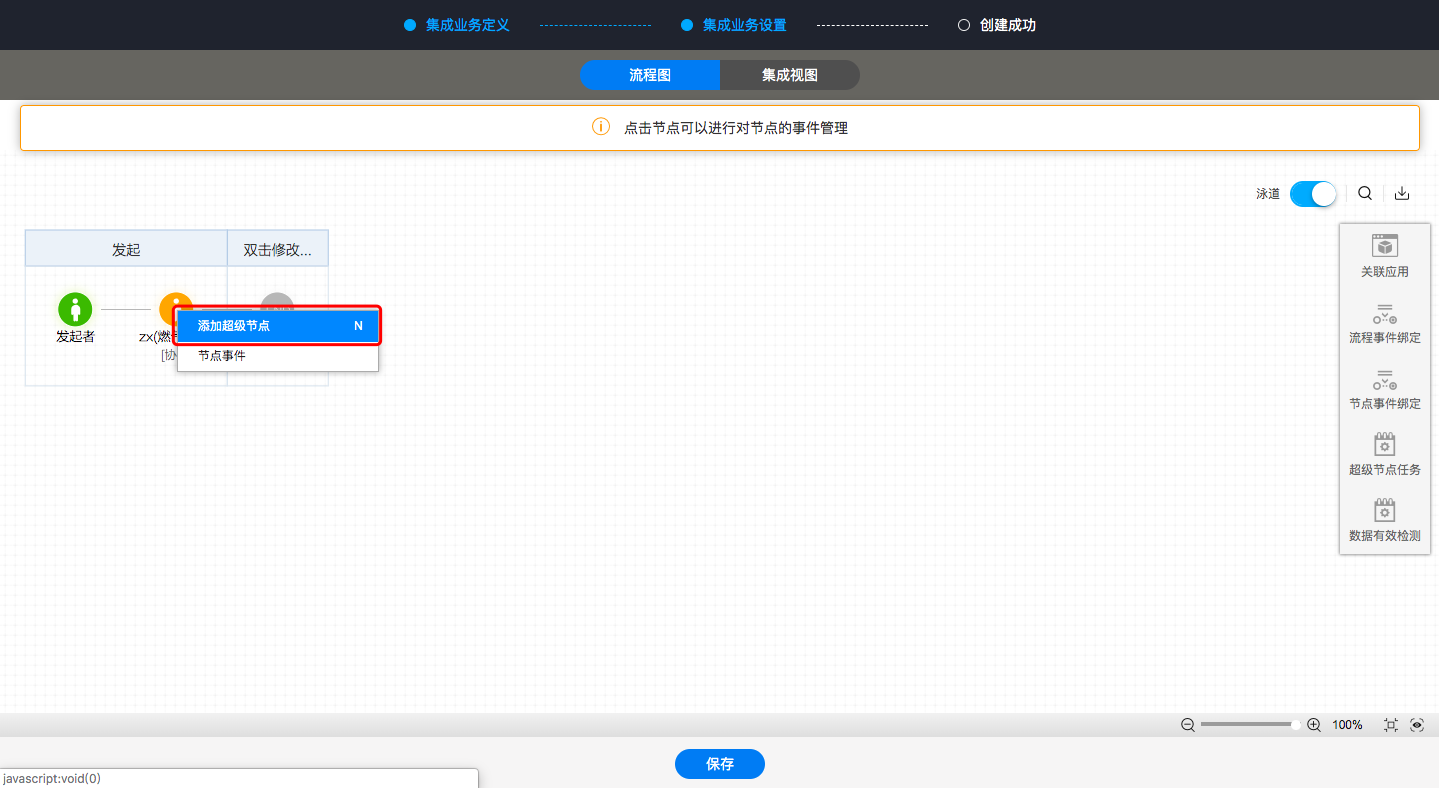Choose 添加超级节点 from the context menu
The height and width of the screenshot is (788, 1439).
(278, 326)
